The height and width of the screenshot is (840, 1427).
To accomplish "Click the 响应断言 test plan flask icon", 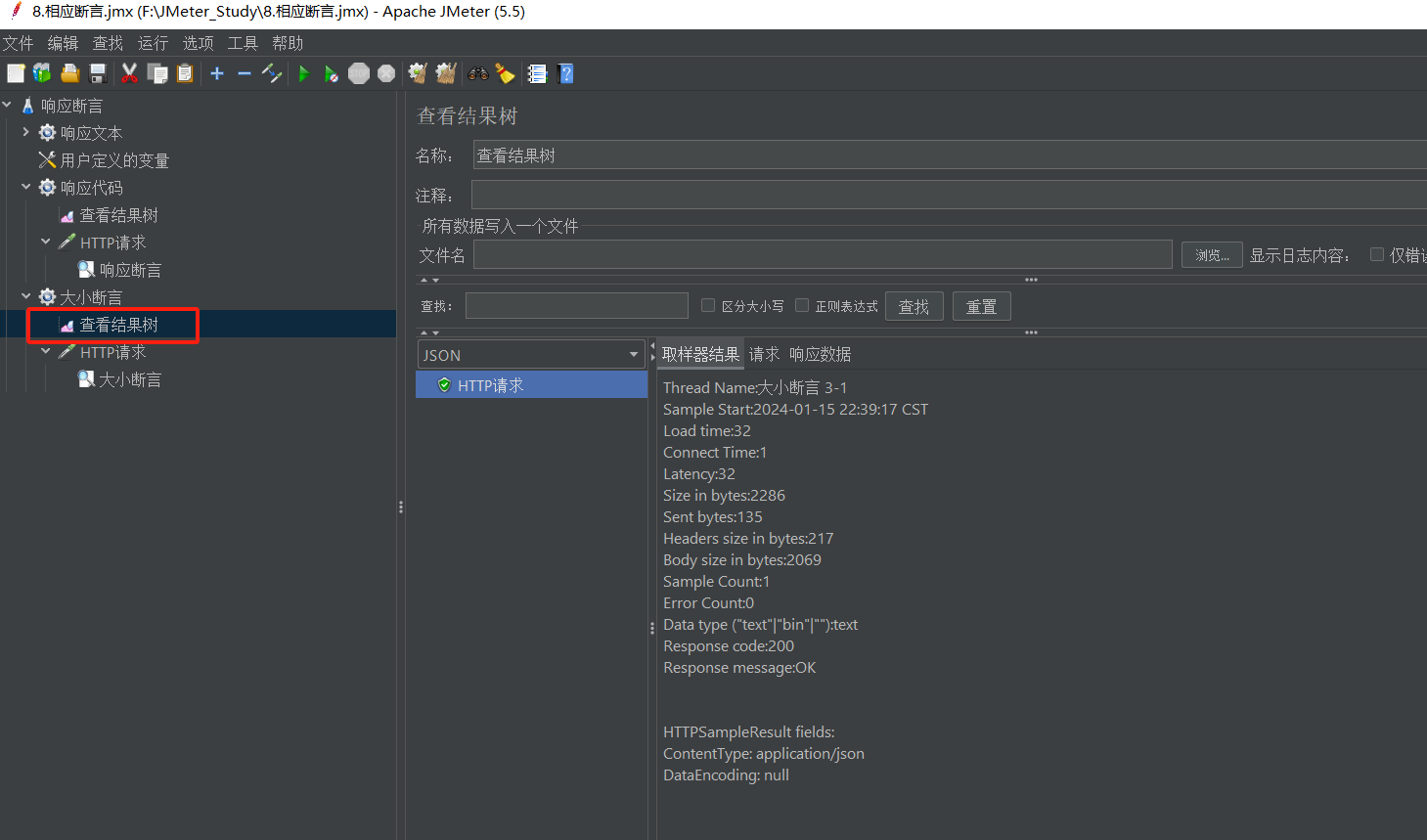I will point(27,106).
